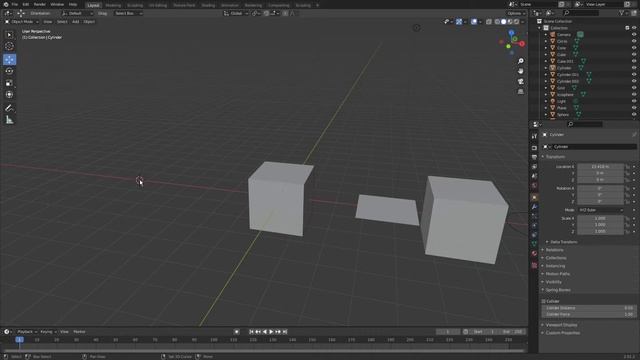Open the Render properties tab icon
Viewport: 640px width, 360px height.
point(534,148)
